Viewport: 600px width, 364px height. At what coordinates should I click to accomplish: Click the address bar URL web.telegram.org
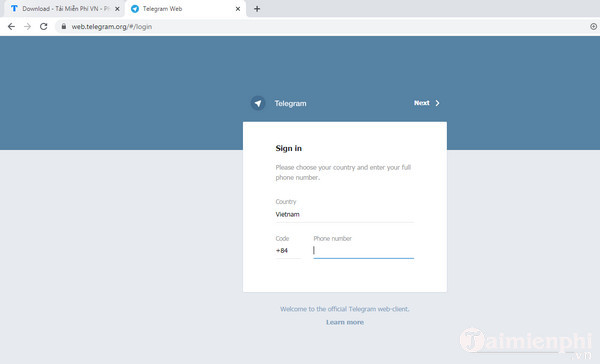tap(112, 27)
